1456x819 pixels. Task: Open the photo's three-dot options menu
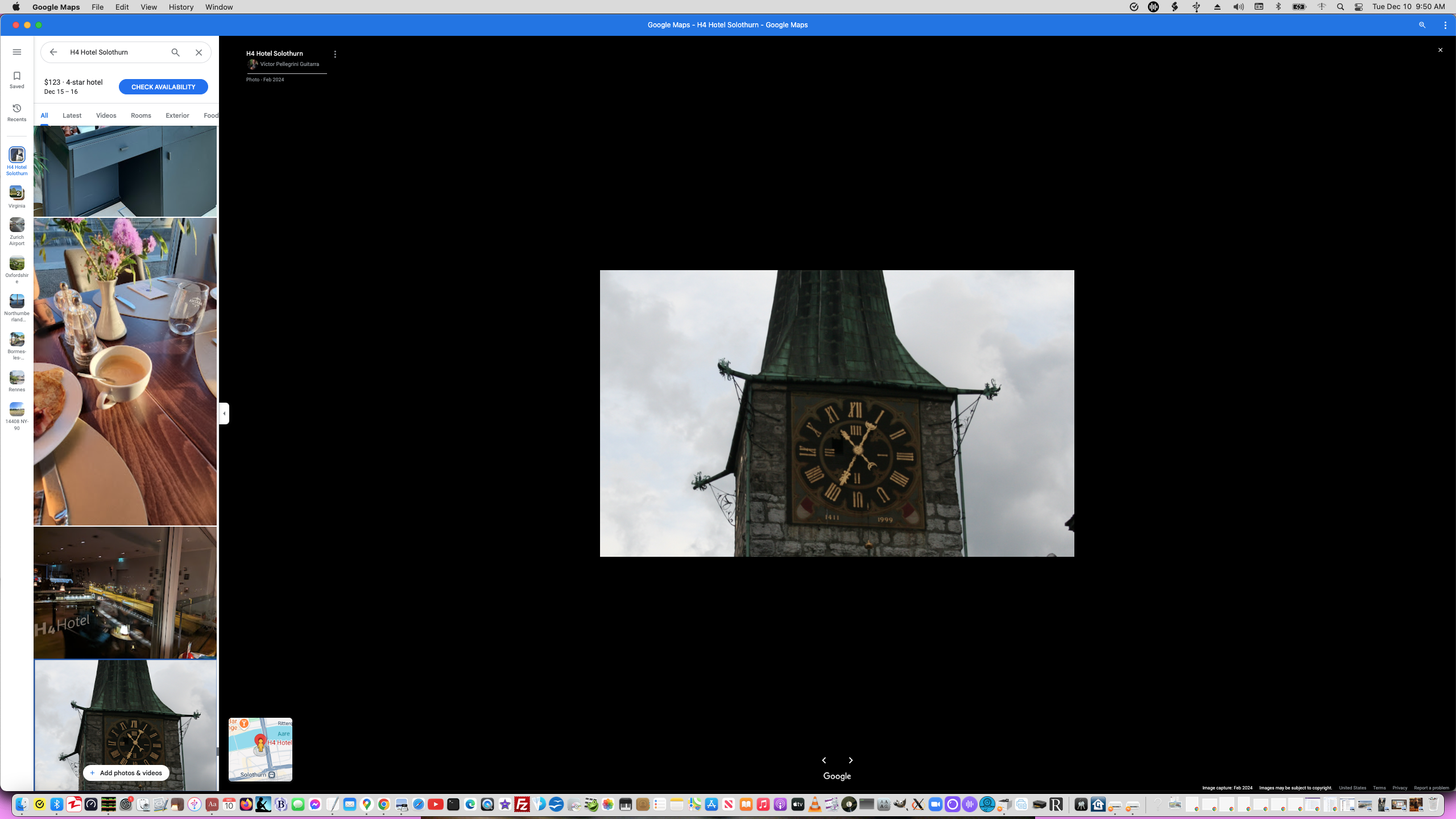pyautogui.click(x=334, y=53)
